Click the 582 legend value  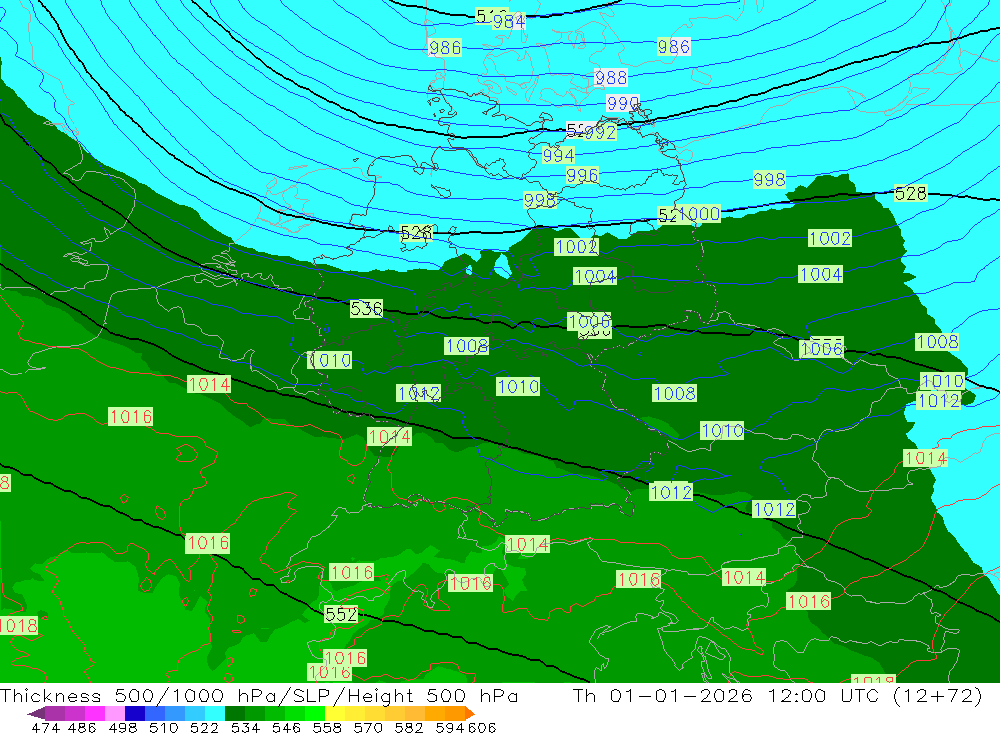pyautogui.click(x=409, y=727)
